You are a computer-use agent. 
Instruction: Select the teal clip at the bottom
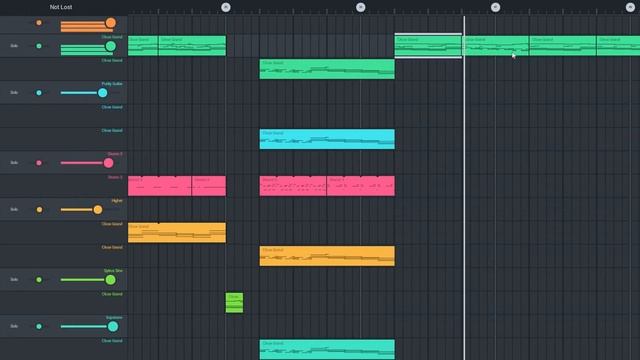(x=327, y=349)
